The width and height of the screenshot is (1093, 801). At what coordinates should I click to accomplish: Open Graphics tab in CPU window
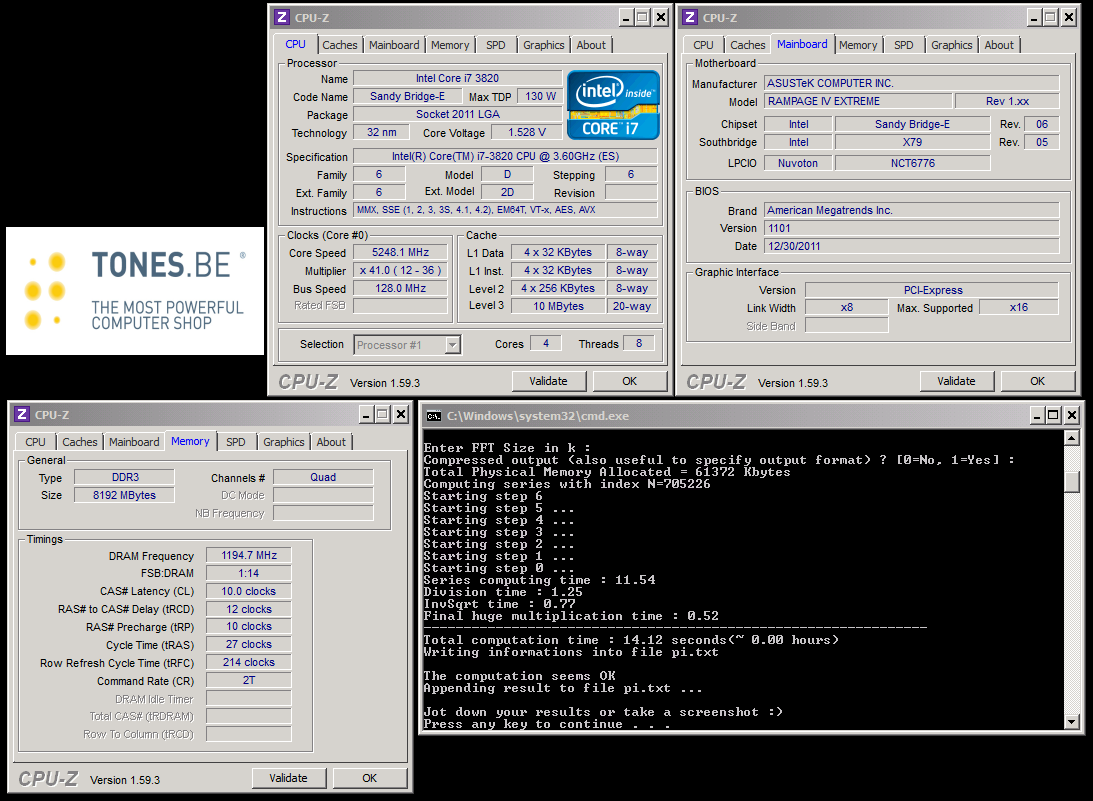click(544, 45)
